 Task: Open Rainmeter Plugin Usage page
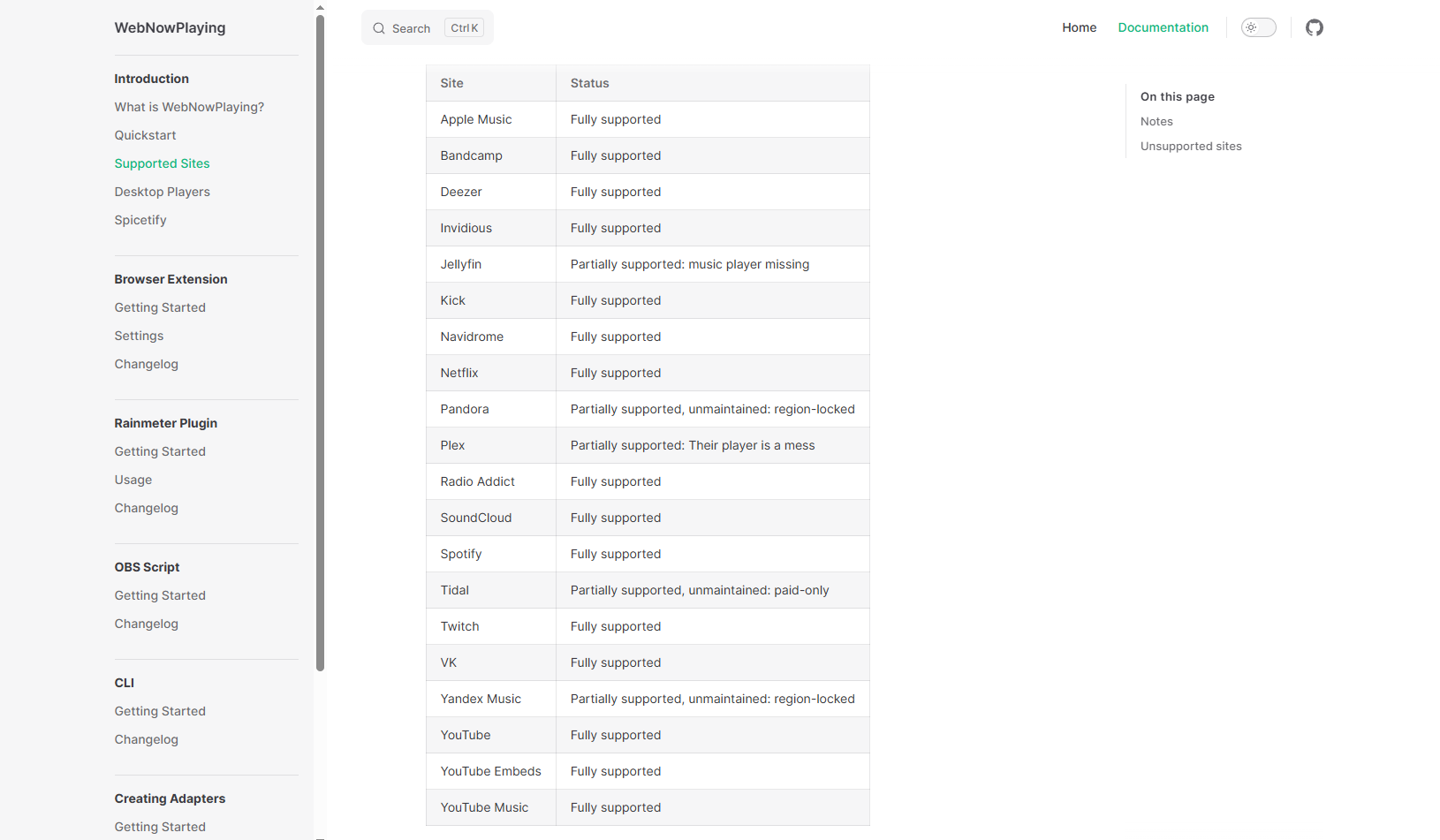133,480
